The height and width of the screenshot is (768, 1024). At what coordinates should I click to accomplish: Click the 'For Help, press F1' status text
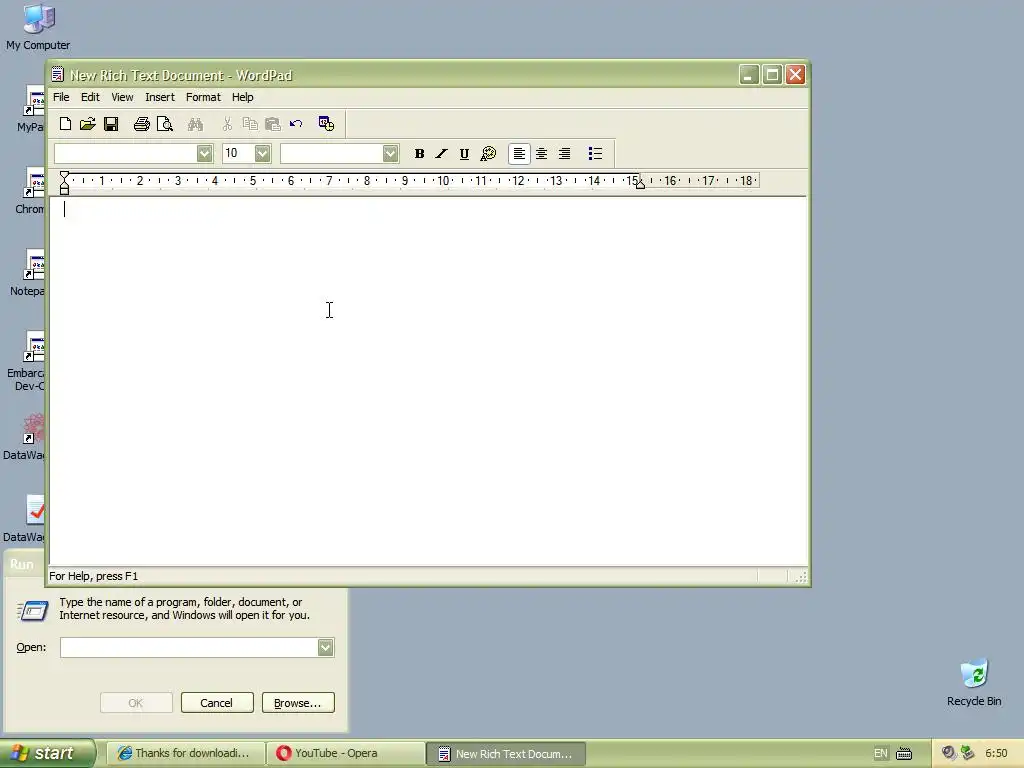pos(93,576)
